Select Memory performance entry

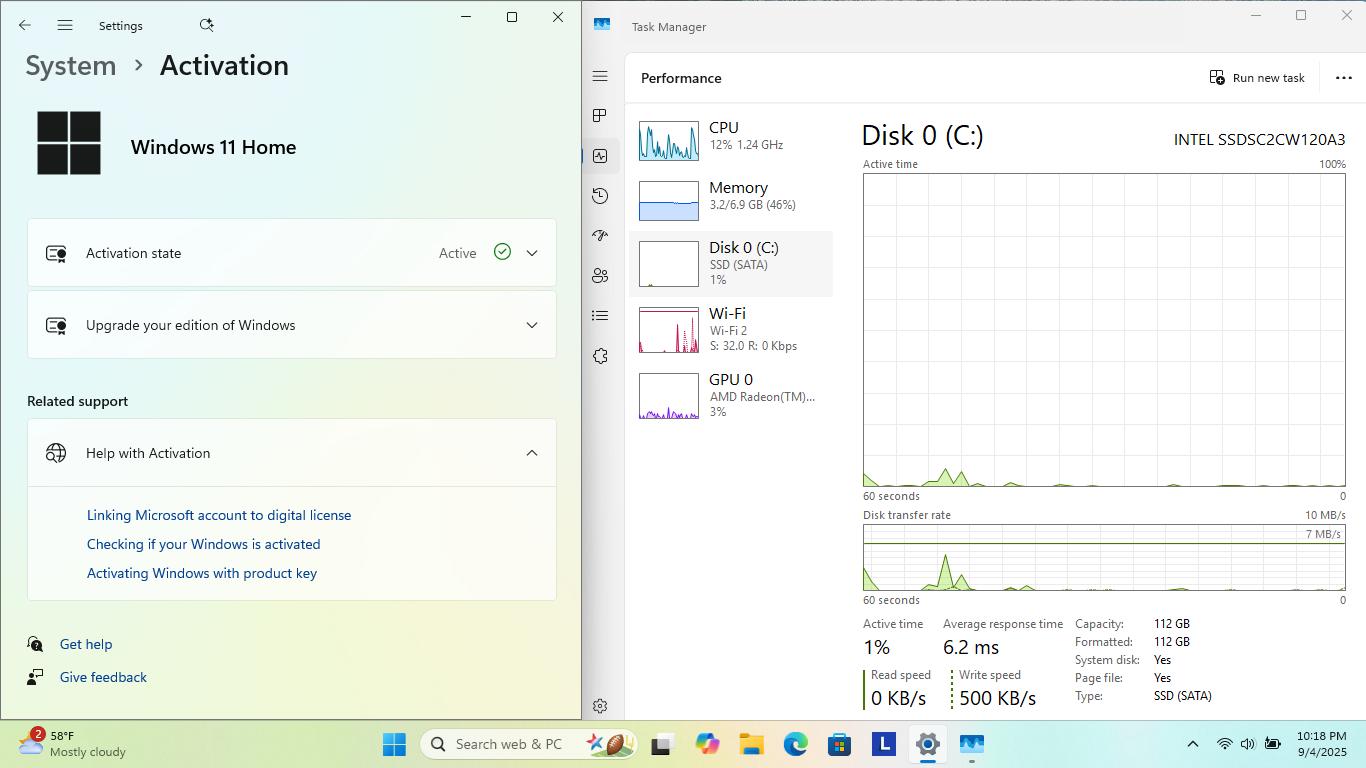[731, 201]
